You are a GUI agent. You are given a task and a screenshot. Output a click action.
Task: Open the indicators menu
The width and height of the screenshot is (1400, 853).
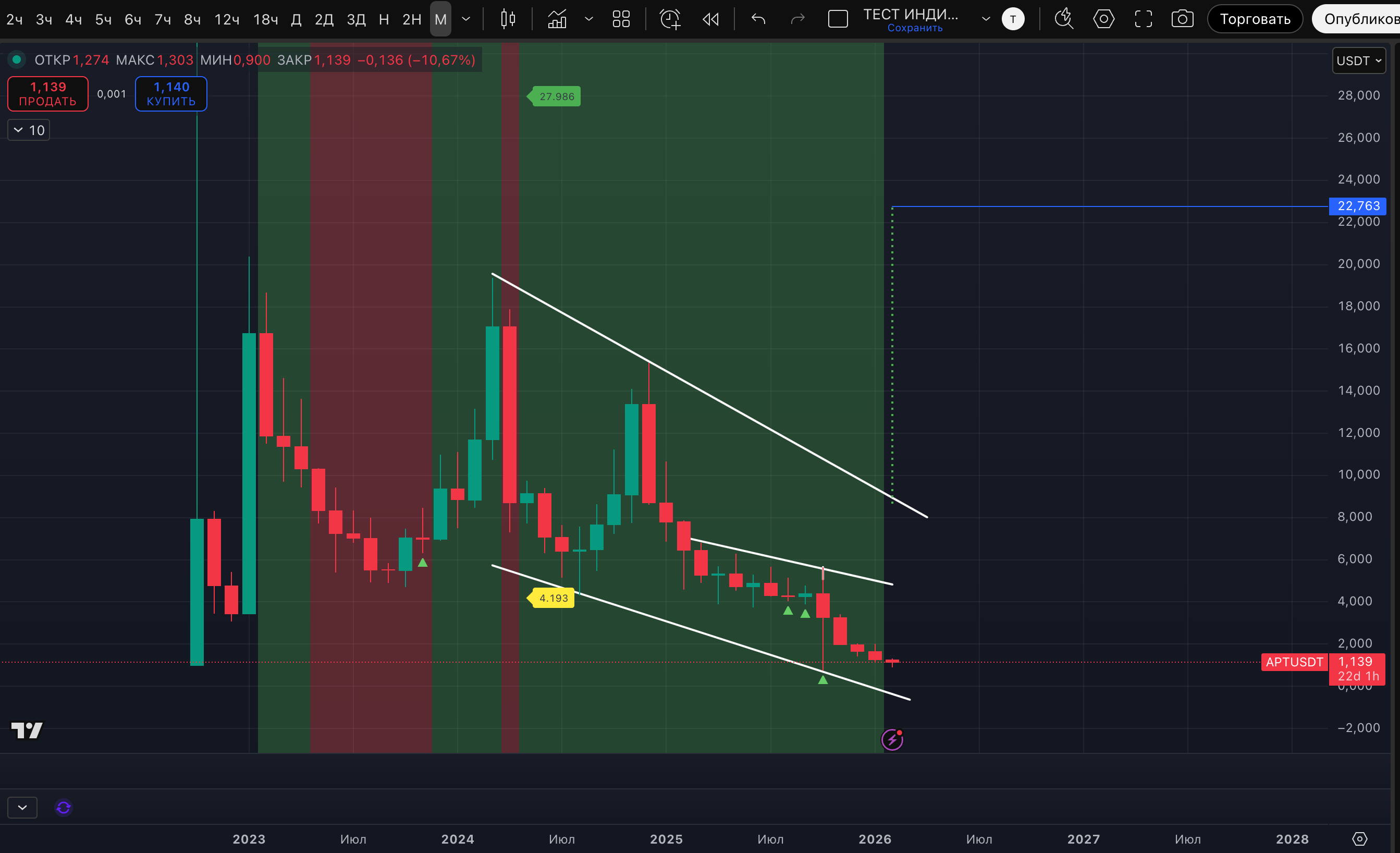coord(557,19)
